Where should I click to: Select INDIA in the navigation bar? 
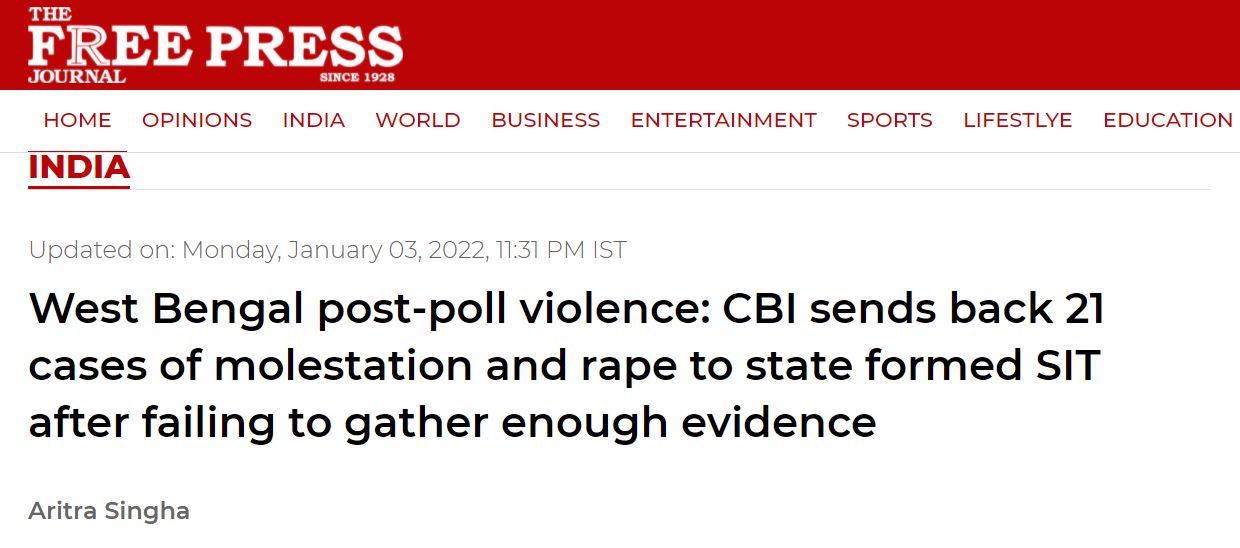click(313, 120)
